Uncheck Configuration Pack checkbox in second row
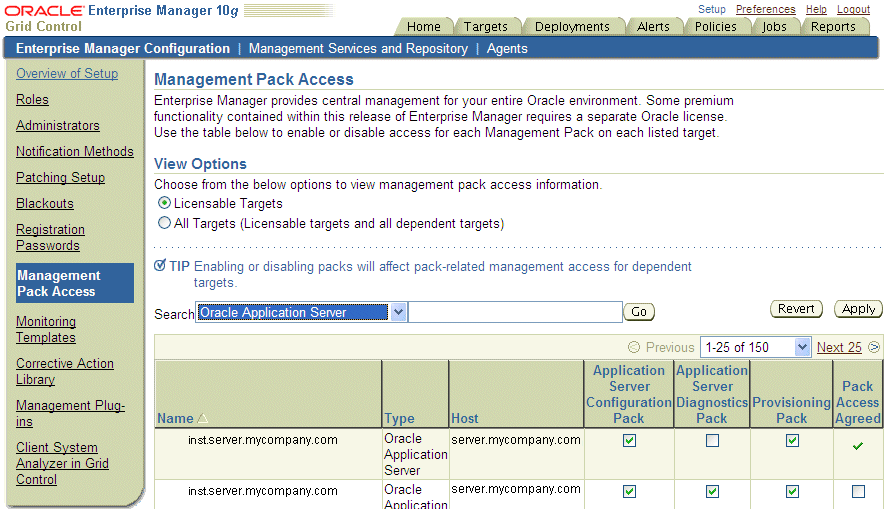The image size is (887, 509). [629, 491]
